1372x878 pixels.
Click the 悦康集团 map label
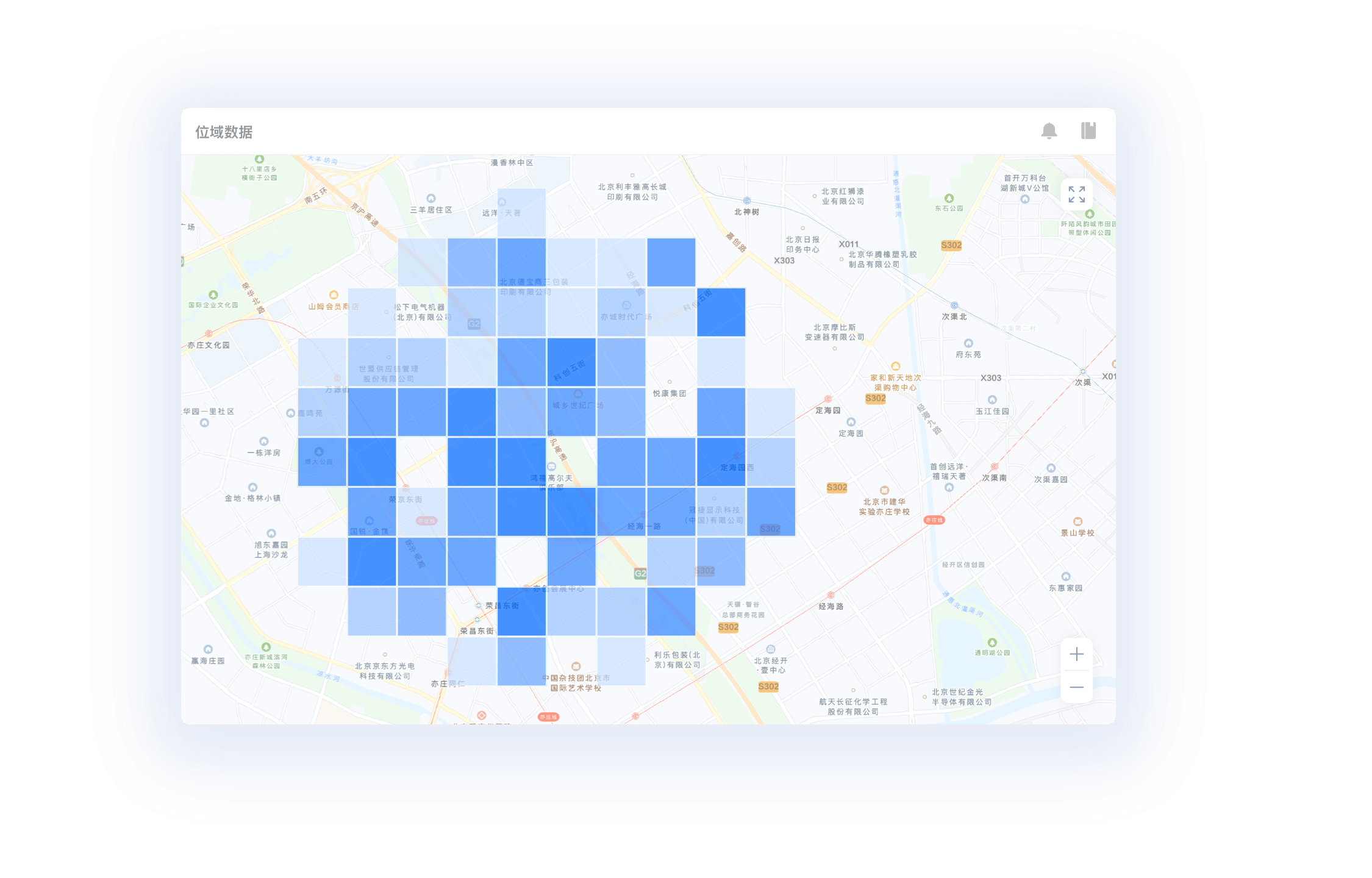669,393
